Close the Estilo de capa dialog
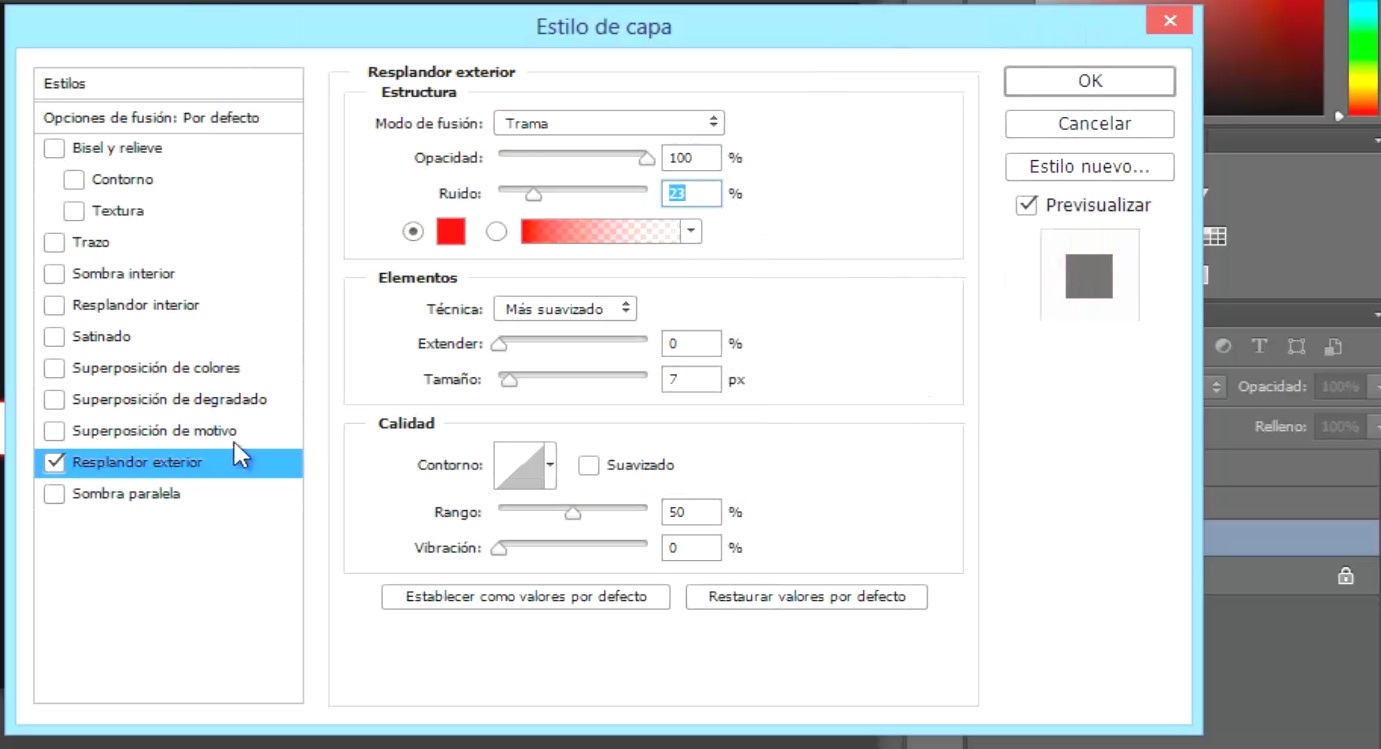The image size is (1381, 749). click(1169, 19)
